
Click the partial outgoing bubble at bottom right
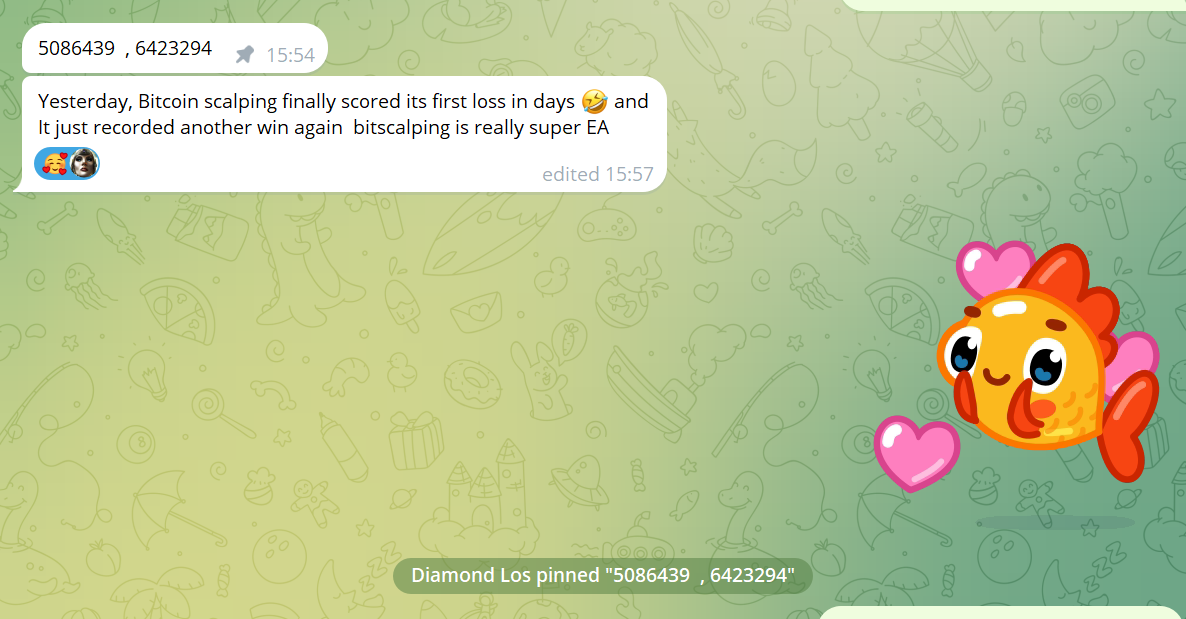pos(1002,613)
